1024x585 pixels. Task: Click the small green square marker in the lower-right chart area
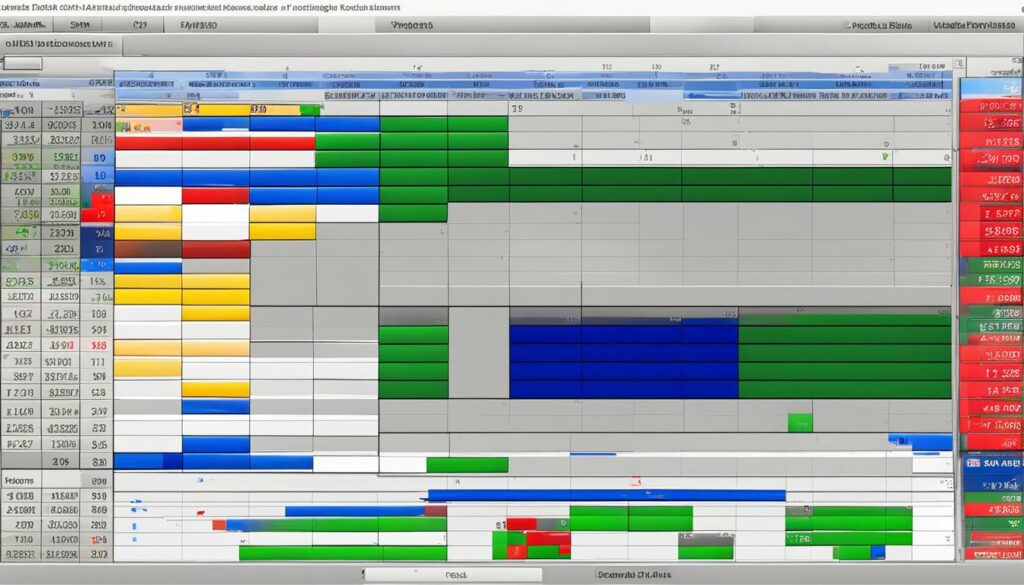[x=799, y=422]
